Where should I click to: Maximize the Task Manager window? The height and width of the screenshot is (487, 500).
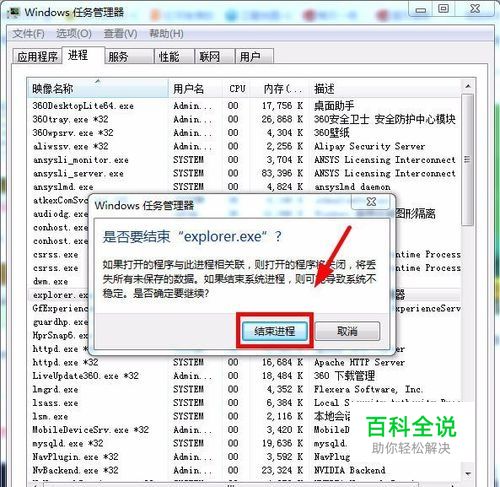(443, 9)
